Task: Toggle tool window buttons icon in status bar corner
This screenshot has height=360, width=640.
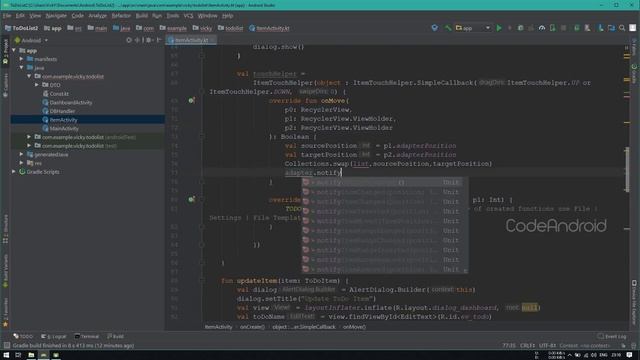Action: click(7, 345)
